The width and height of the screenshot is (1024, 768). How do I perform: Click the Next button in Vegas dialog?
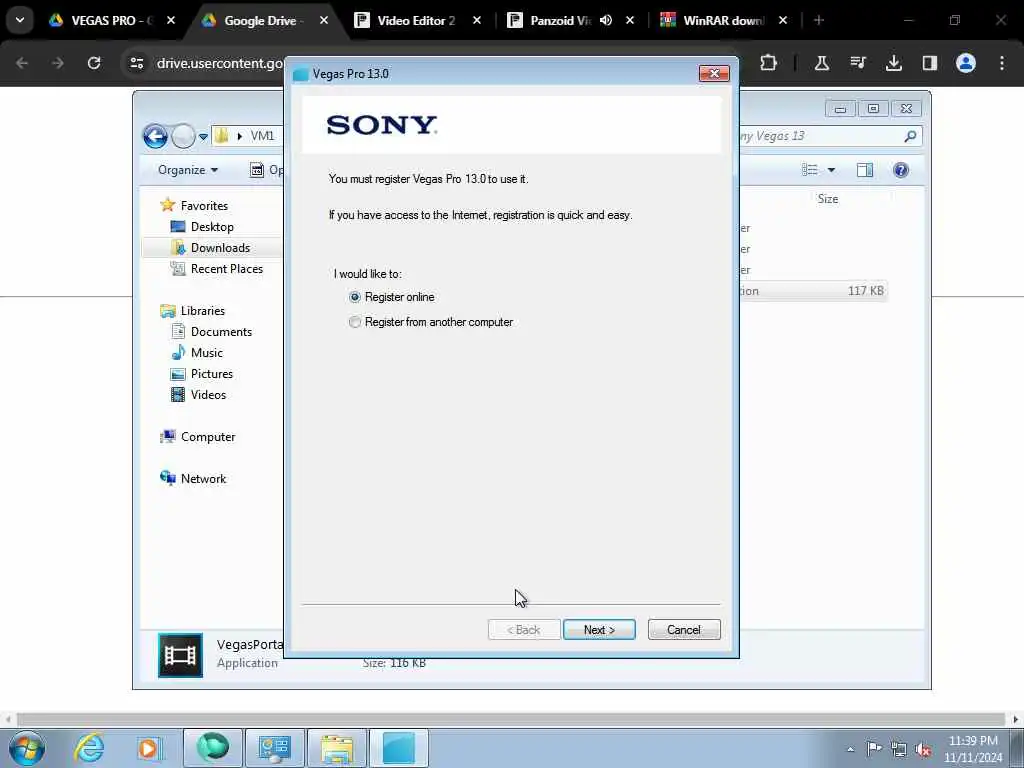pos(599,630)
